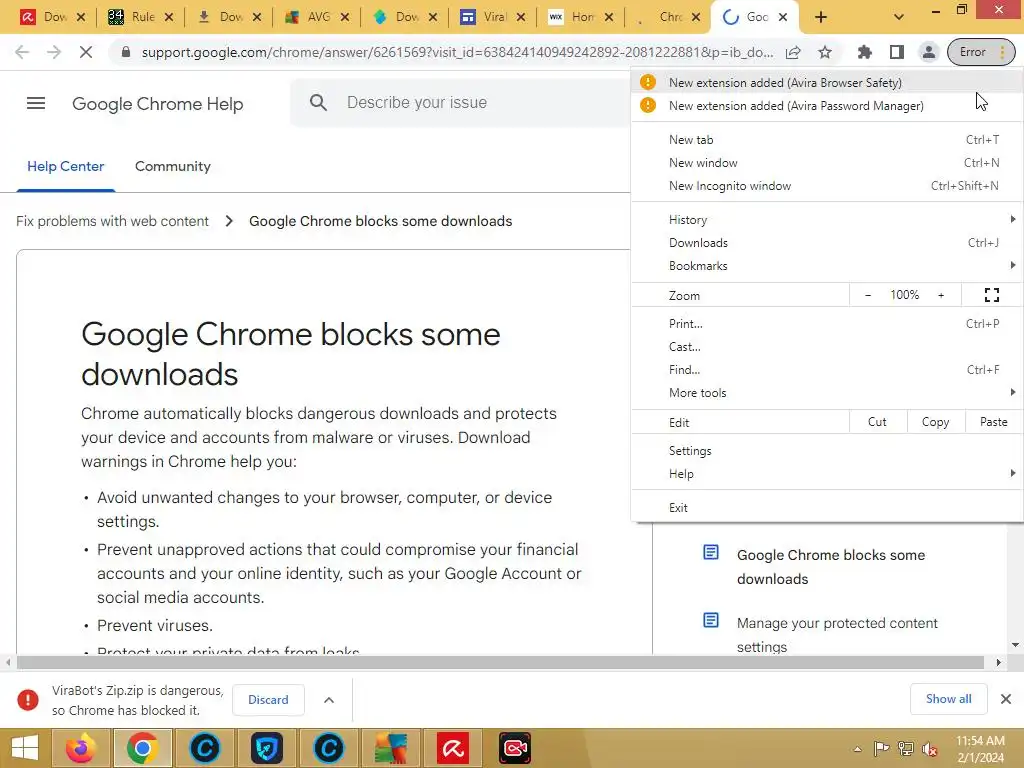This screenshot has height=768, width=1024.
Task: Open the Extensions puzzle icon
Action: [x=865, y=52]
